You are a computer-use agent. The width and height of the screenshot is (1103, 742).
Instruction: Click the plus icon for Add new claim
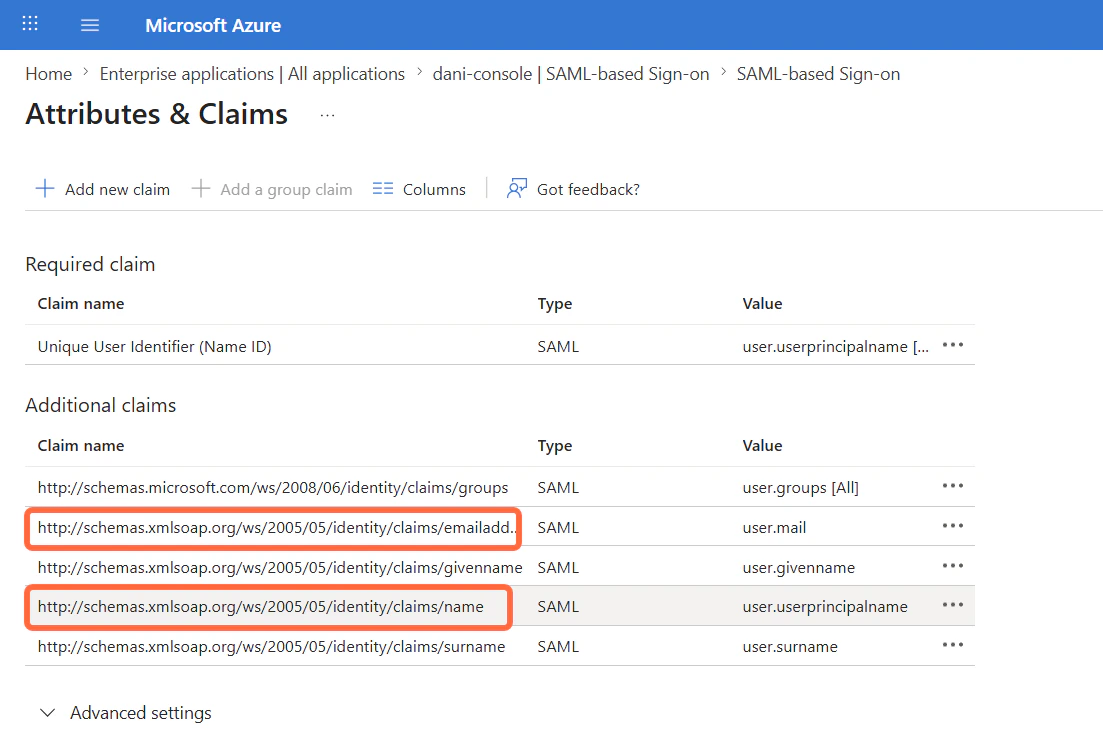[44, 188]
